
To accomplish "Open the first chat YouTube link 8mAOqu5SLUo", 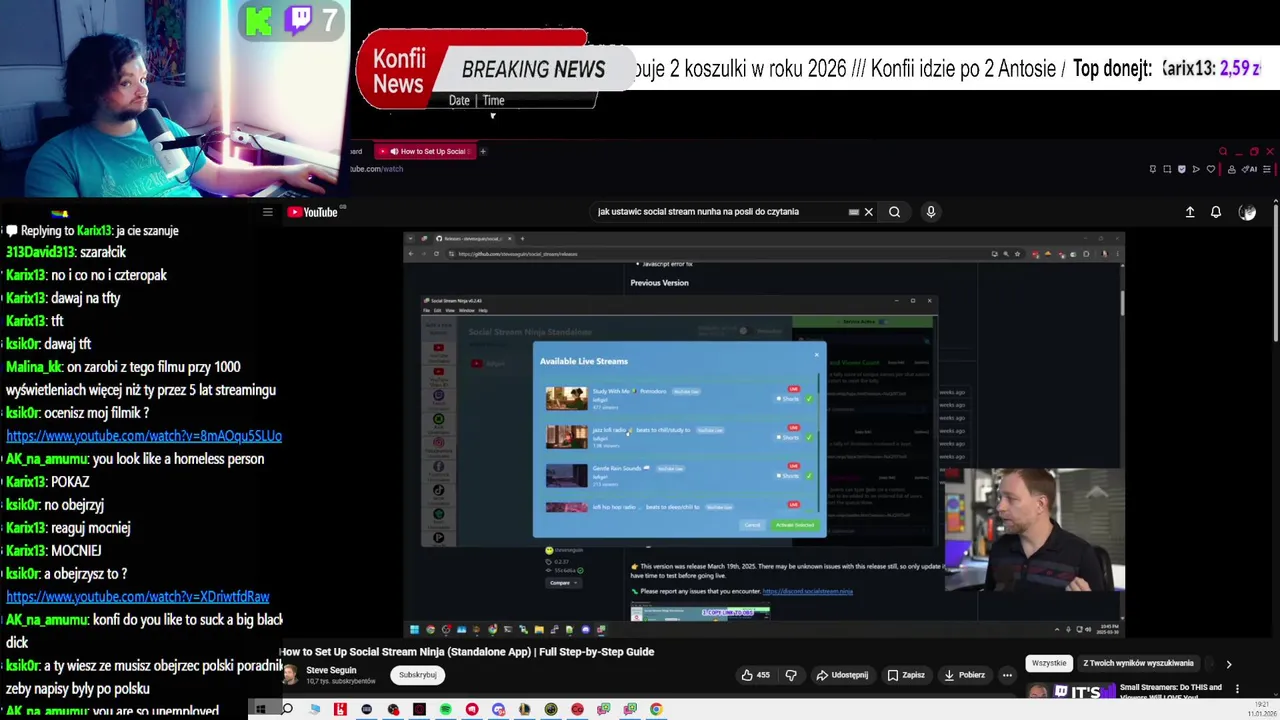I will (x=144, y=436).
